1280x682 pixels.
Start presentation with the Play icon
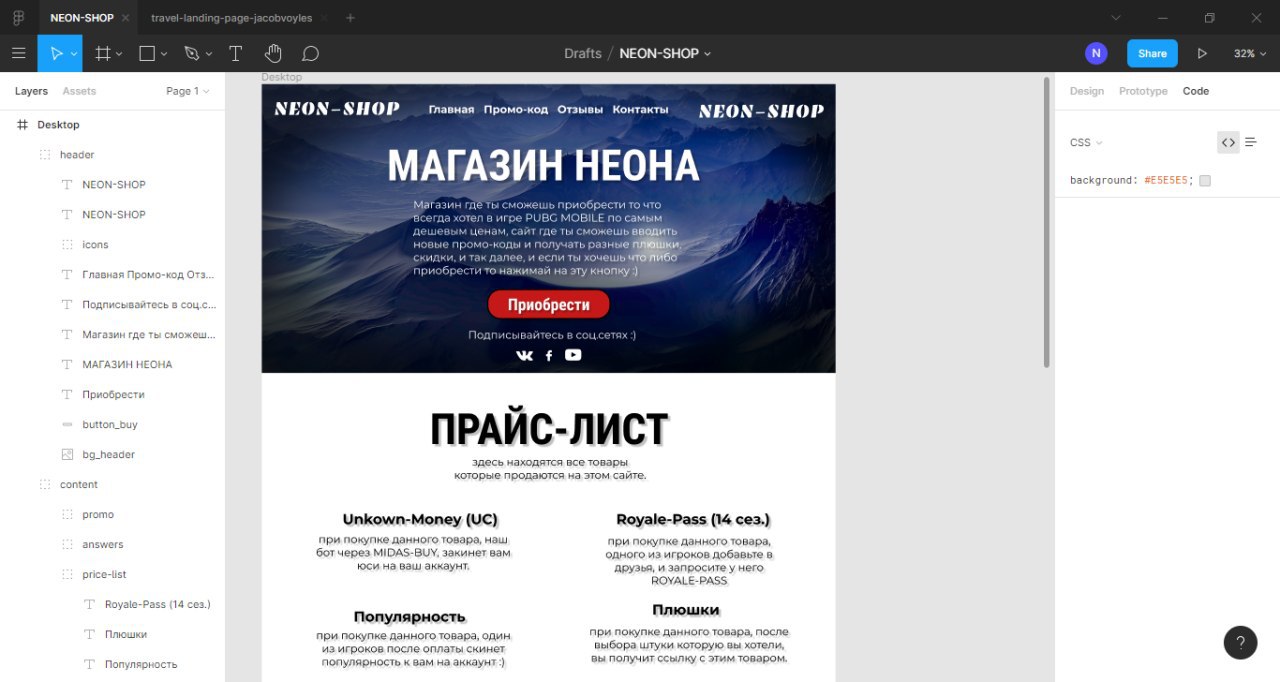click(x=1202, y=53)
